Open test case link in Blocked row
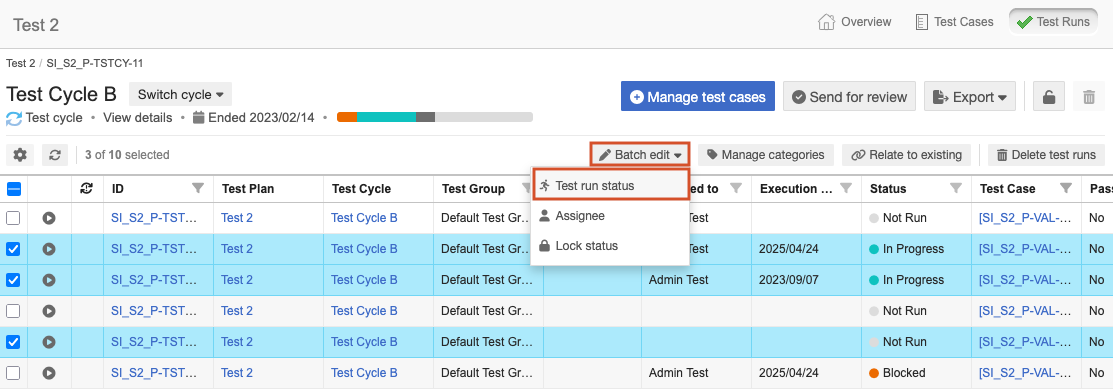Image resolution: width=1113 pixels, height=389 pixels. coord(1024,373)
